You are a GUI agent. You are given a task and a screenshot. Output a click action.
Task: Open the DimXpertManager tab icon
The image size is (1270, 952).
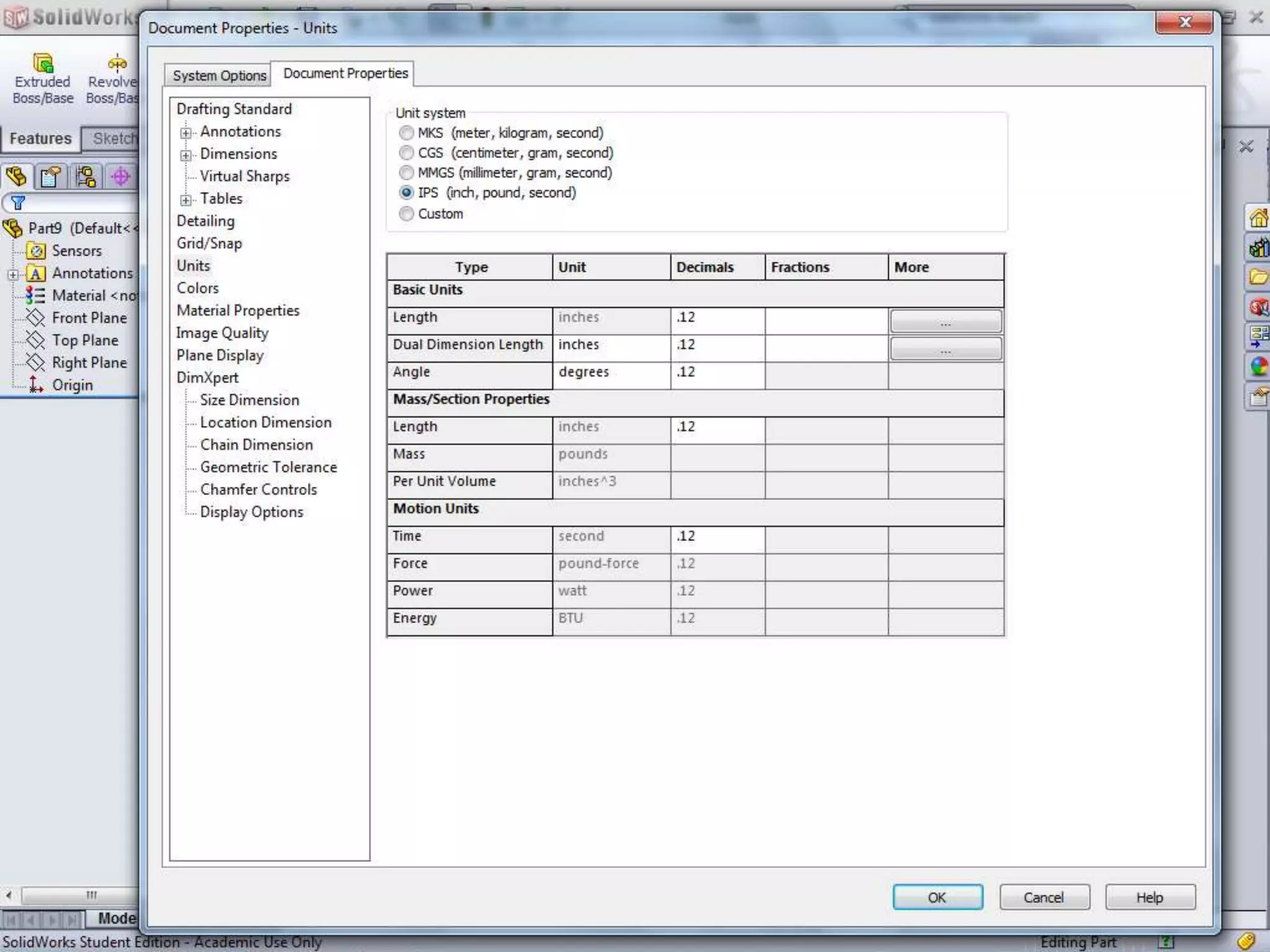click(120, 177)
